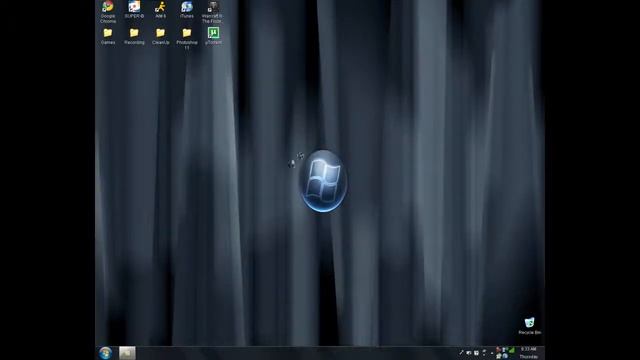Open the Warcraft III Frozen Throne shortcut

point(213,11)
